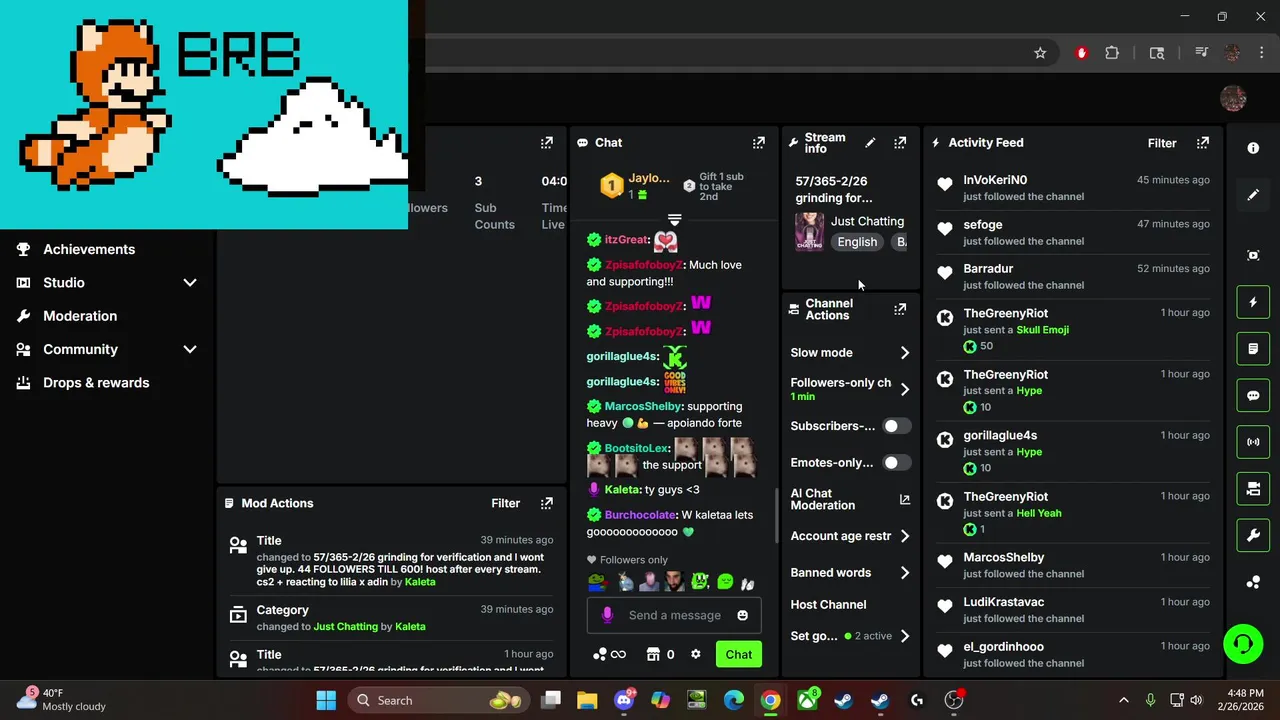Click the three-dots icon in right sidebar
This screenshot has width=1280, height=720.
click(x=1253, y=583)
